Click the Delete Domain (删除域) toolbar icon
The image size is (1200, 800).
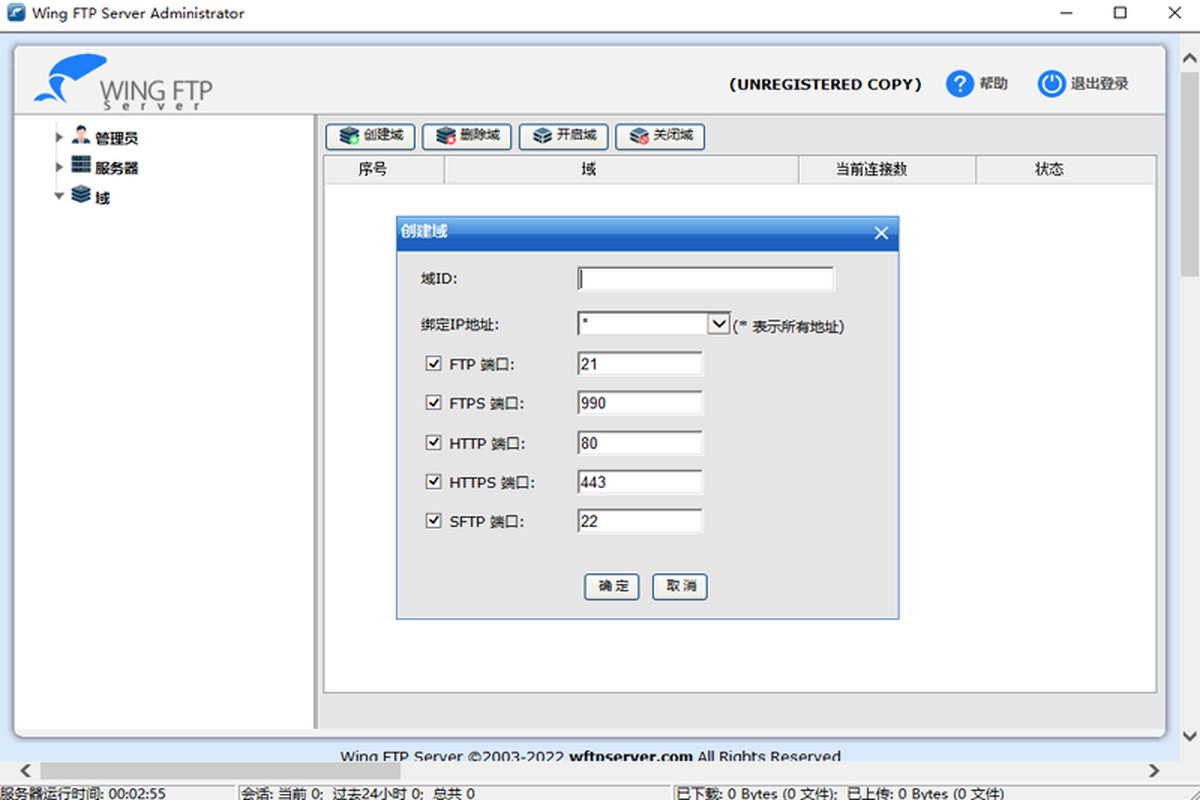pyautogui.click(x=446, y=136)
